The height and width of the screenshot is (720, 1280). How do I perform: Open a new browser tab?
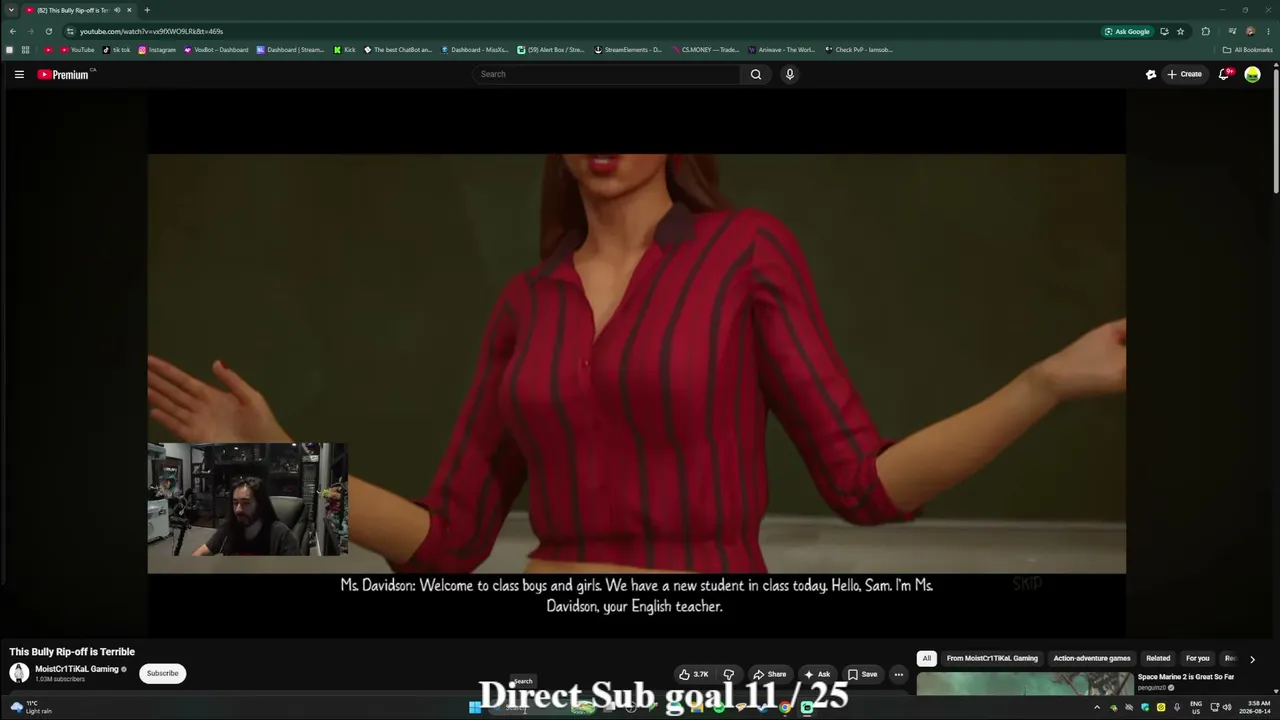(x=147, y=10)
